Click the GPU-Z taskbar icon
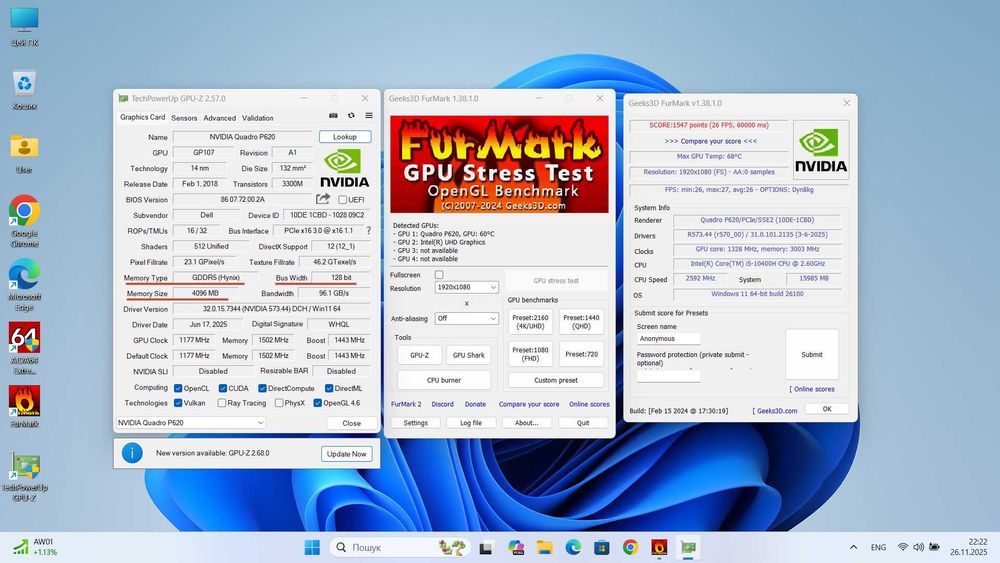The image size is (1000, 563). pyautogui.click(x=688, y=547)
